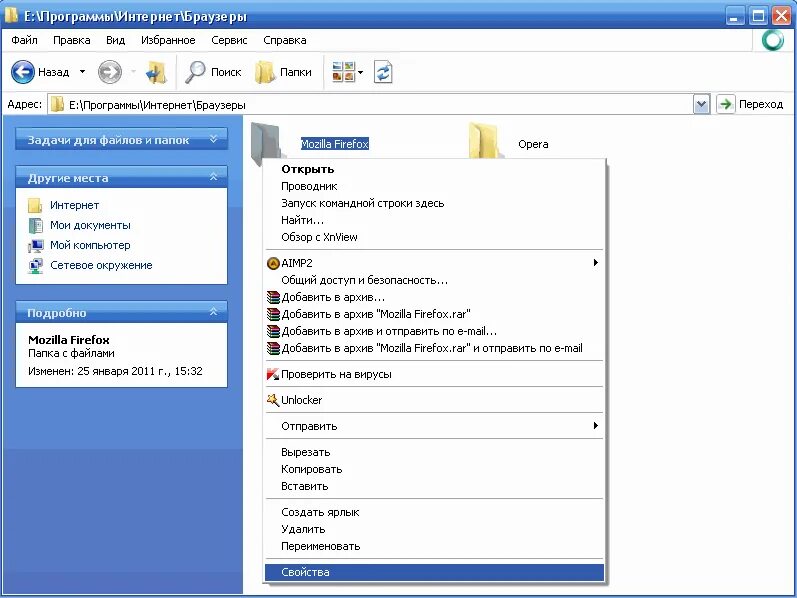
Task: Choose Вставить in the context menu
Action: pyautogui.click(x=434, y=486)
